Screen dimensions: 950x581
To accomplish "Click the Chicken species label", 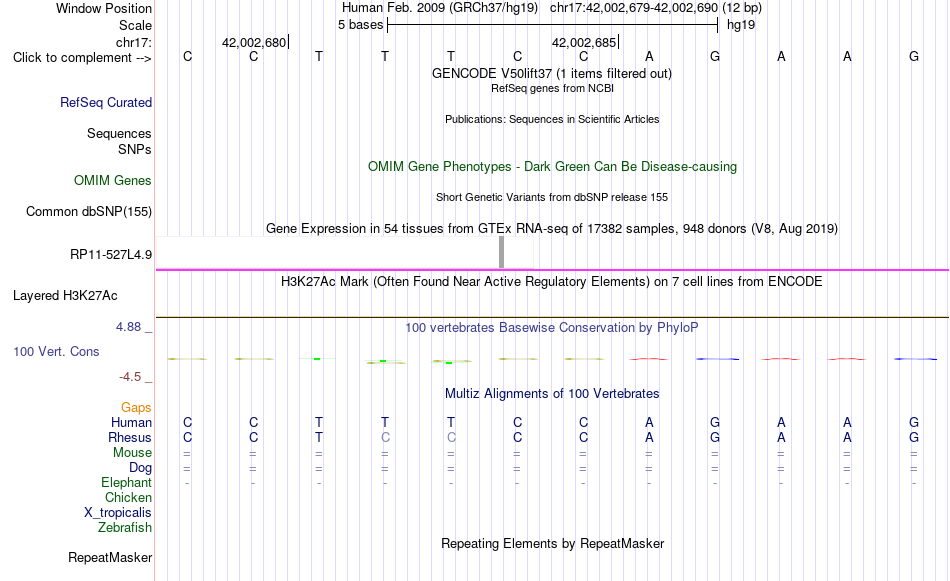I will click(x=128, y=497).
